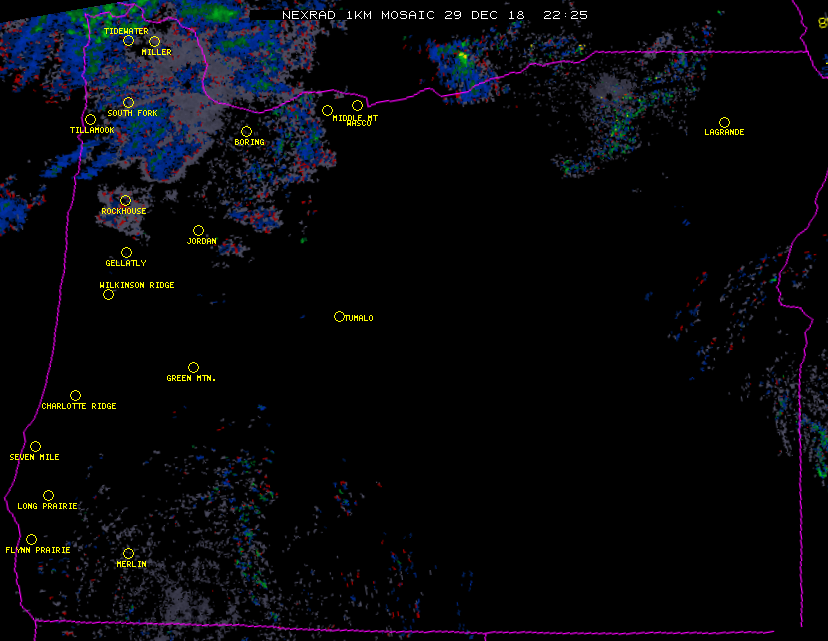
Task: Click the Charlotte Ridge station circle
Action: click(x=75, y=395)
